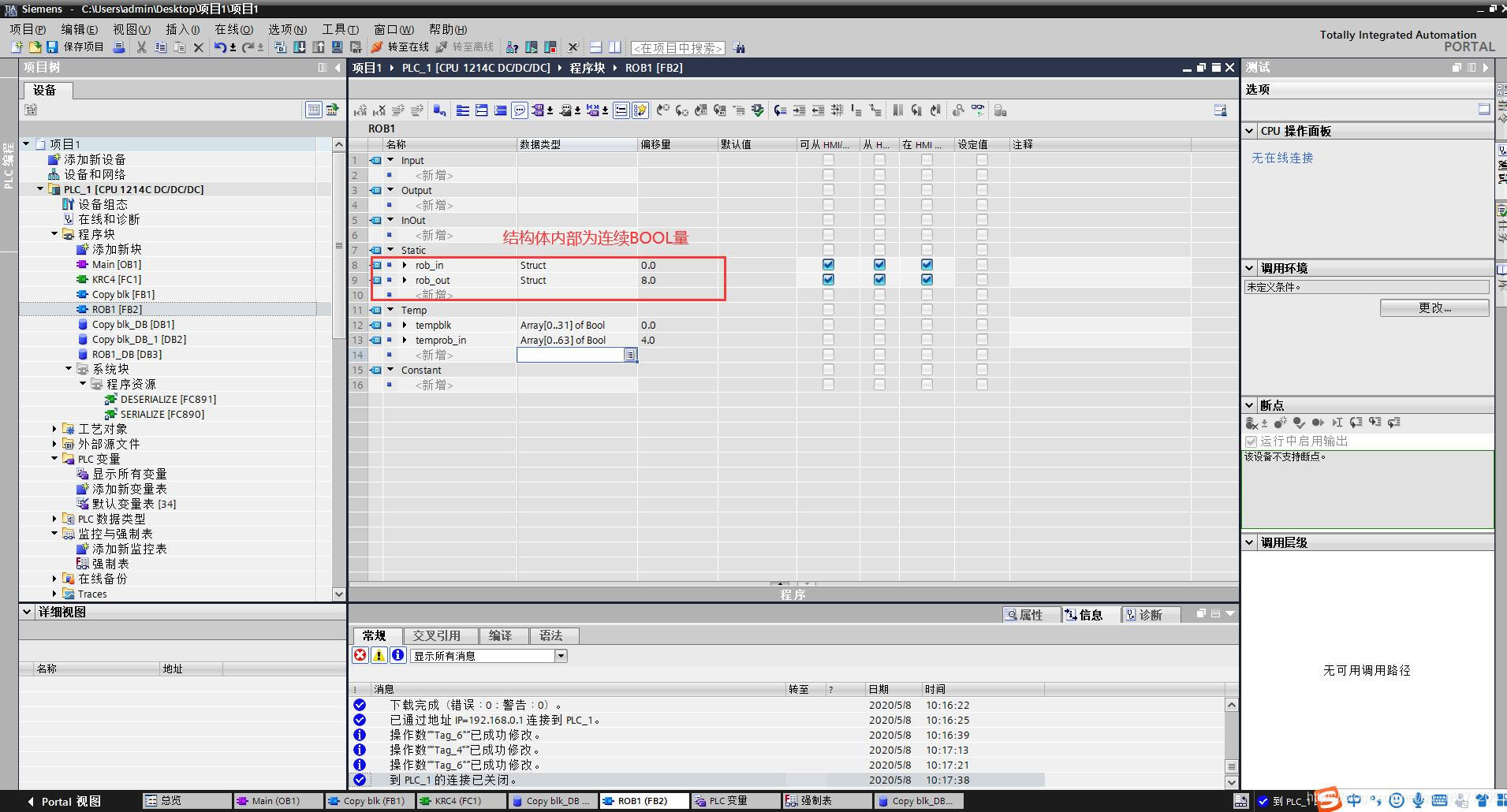Screen dimensions: 1507x812
Task: Click the favorites star icon in block toolbar
Action: [640, 110]
